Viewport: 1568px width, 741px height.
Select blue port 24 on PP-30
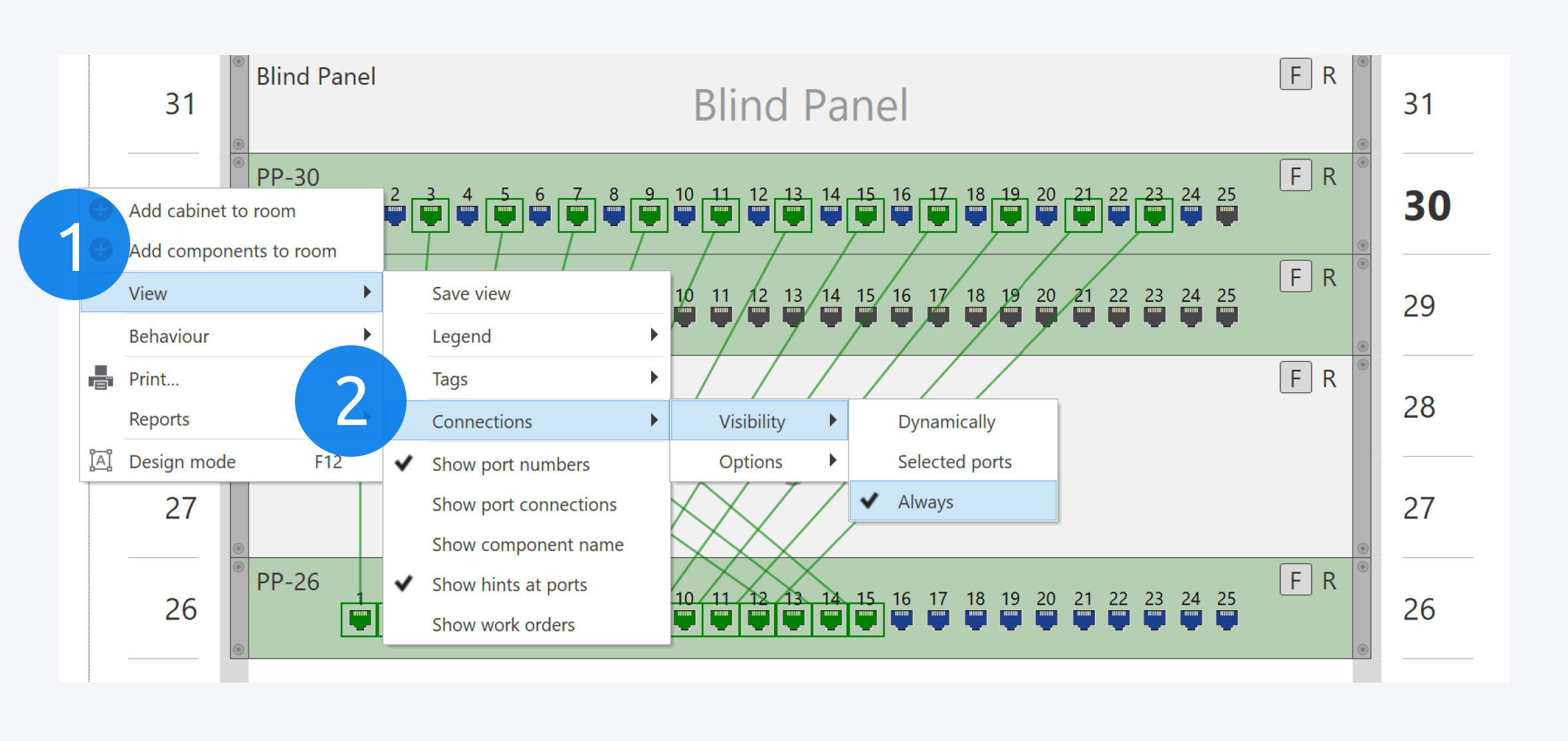1190,215
